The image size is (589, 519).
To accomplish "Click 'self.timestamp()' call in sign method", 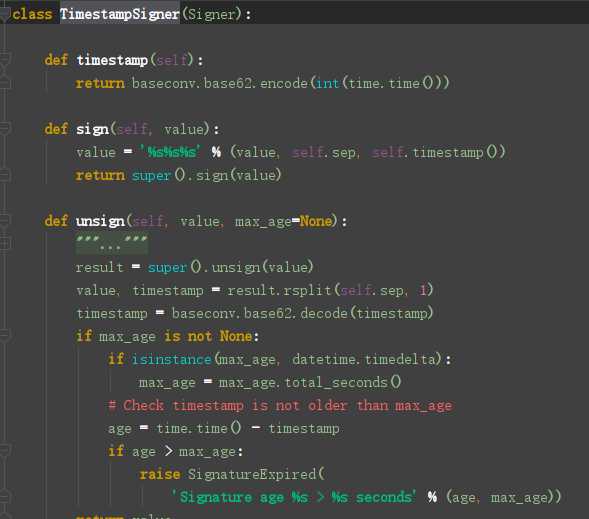I will click(438, 152).
